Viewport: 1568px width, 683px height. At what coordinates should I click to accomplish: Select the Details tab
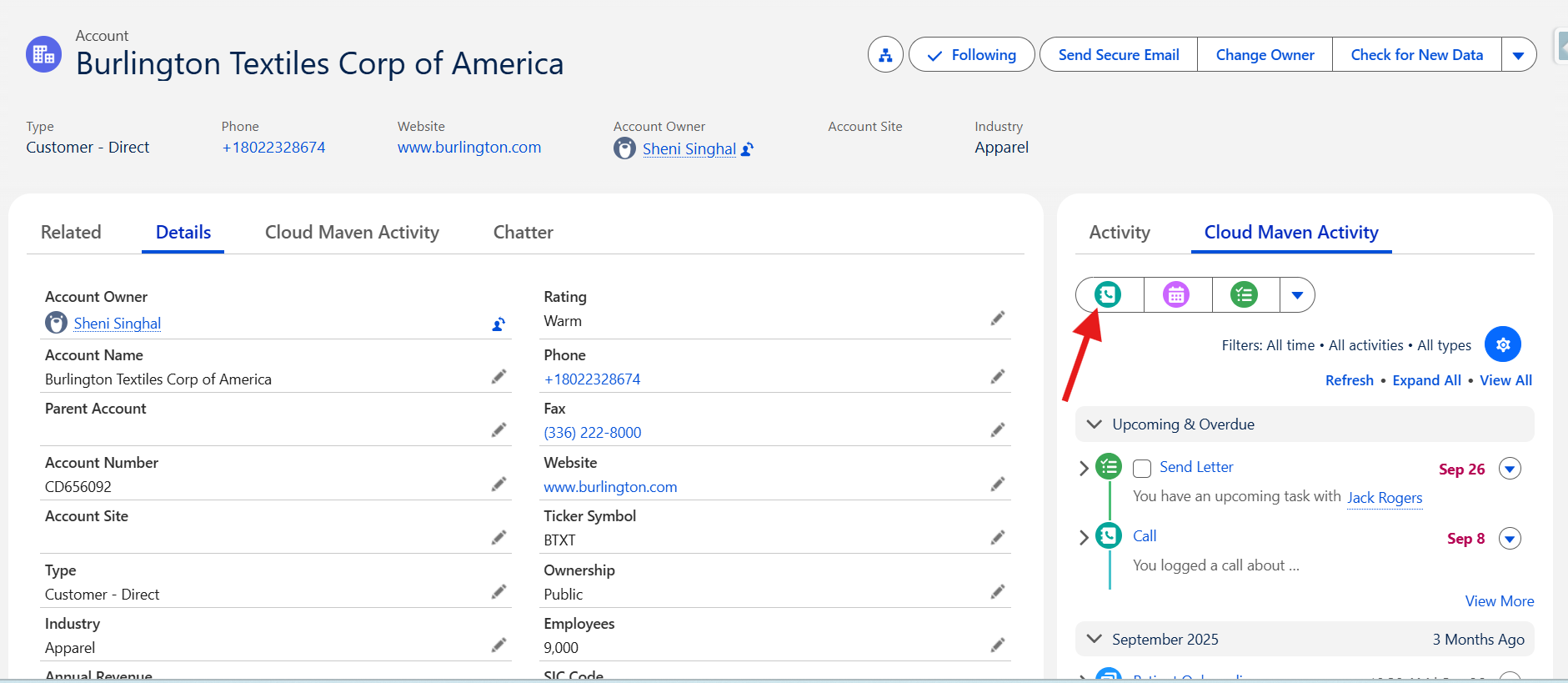click(183, 233)
